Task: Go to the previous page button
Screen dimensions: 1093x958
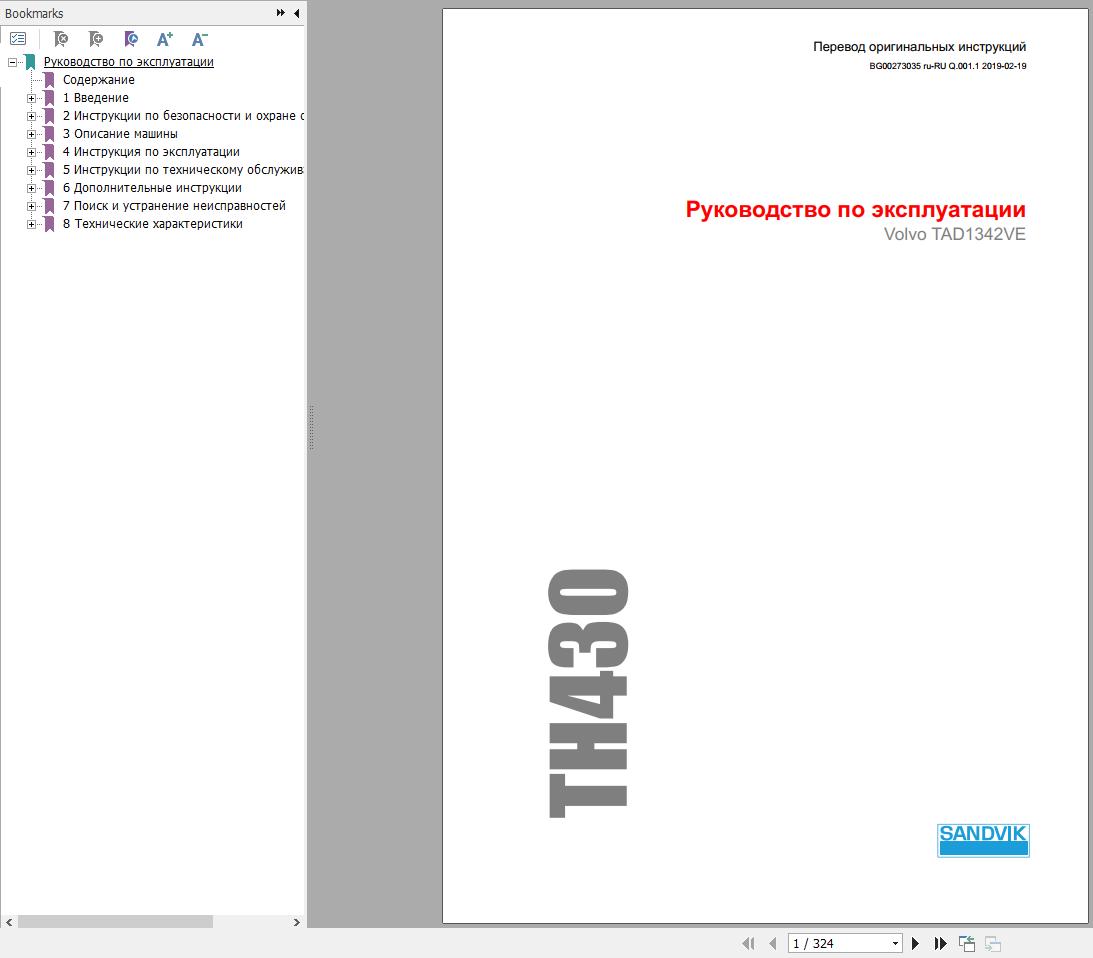Action: pyautogui.click(x=772, y=943)
